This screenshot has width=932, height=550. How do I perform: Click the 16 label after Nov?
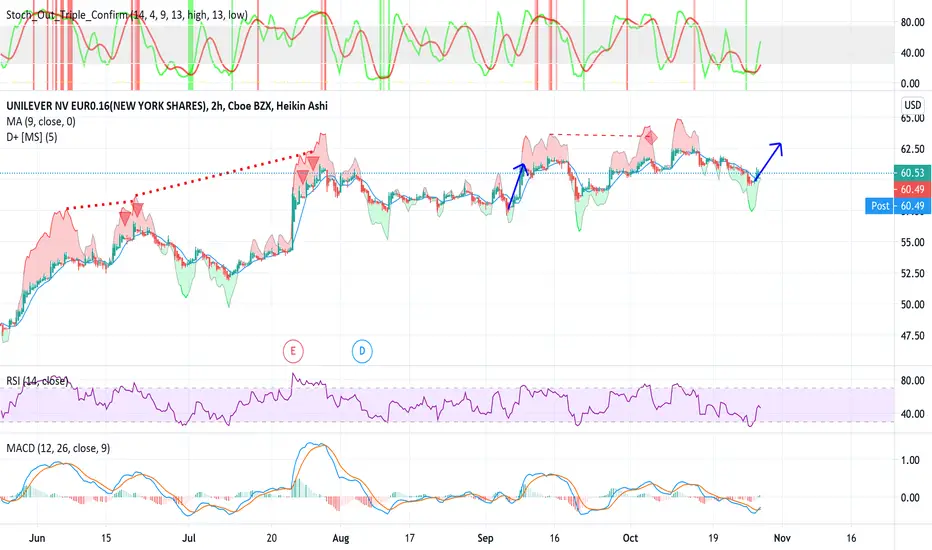(851, 538)
